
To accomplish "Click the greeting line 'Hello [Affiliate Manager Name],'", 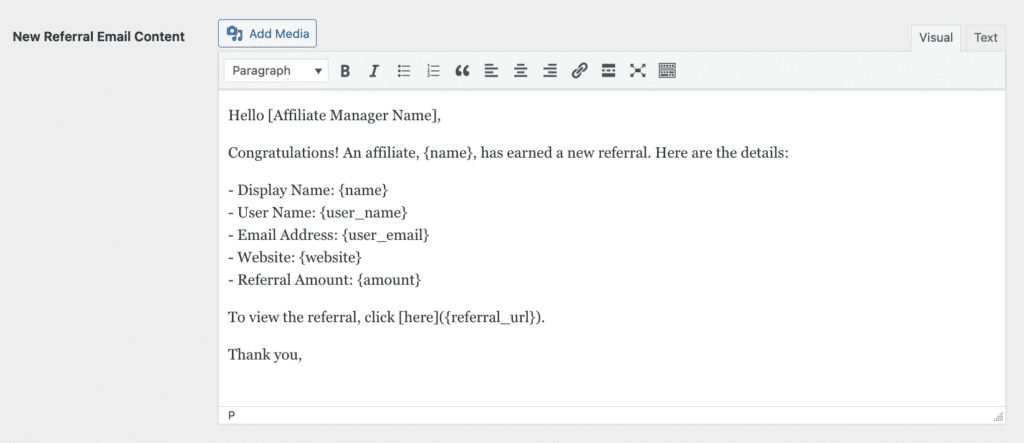I will (x=334, y=116).
